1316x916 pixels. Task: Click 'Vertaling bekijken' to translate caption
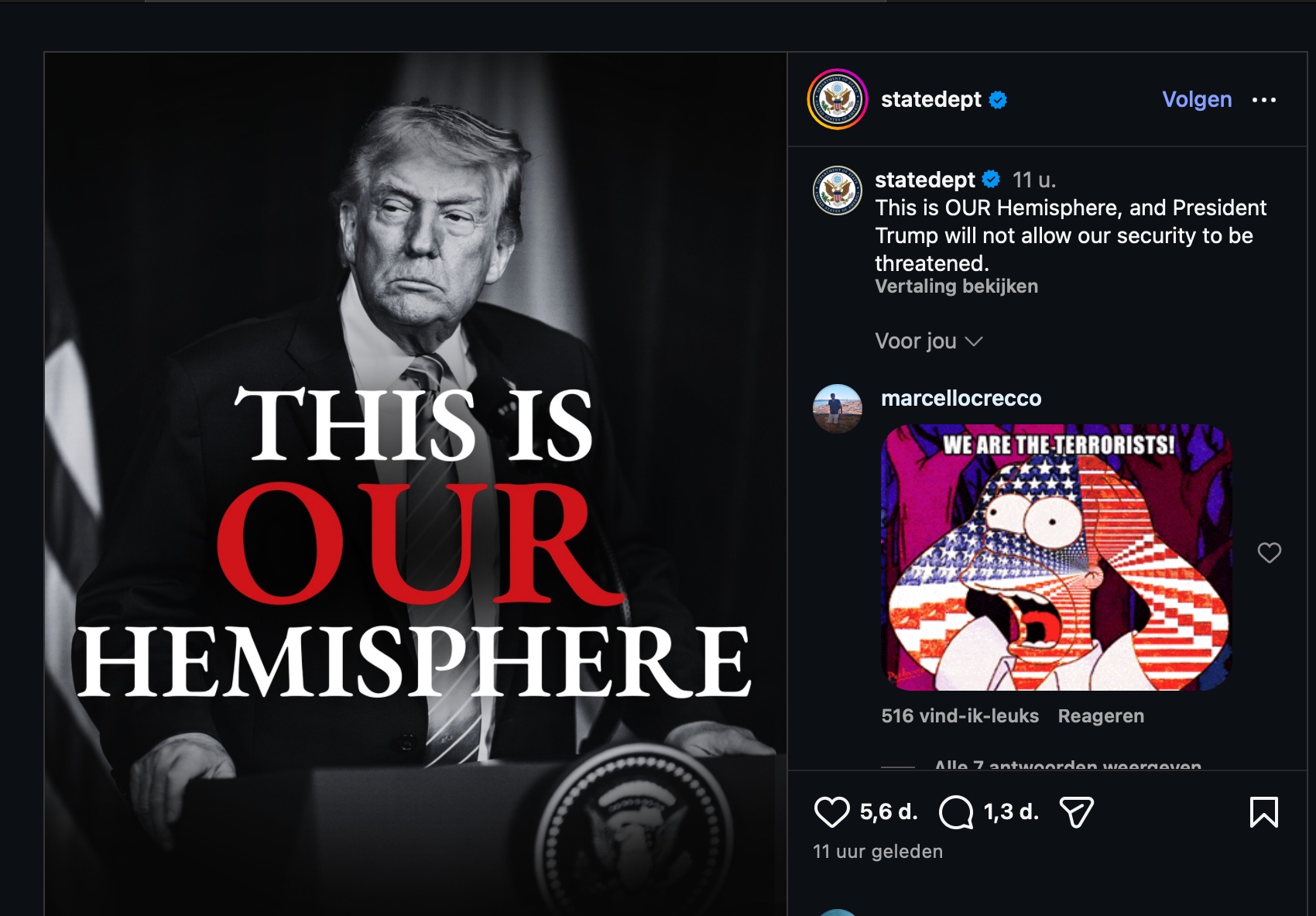(956, 286)
